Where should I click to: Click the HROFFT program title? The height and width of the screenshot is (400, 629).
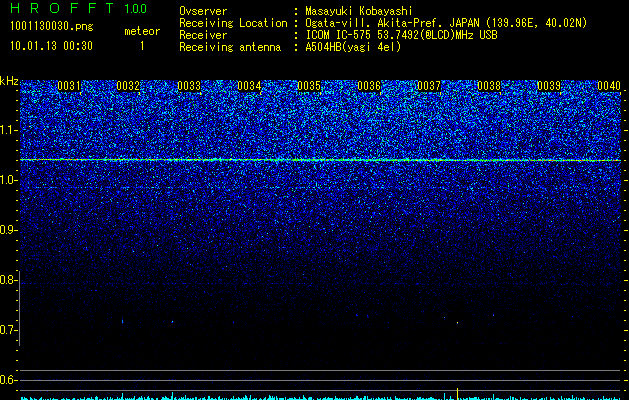pos(62,8)
